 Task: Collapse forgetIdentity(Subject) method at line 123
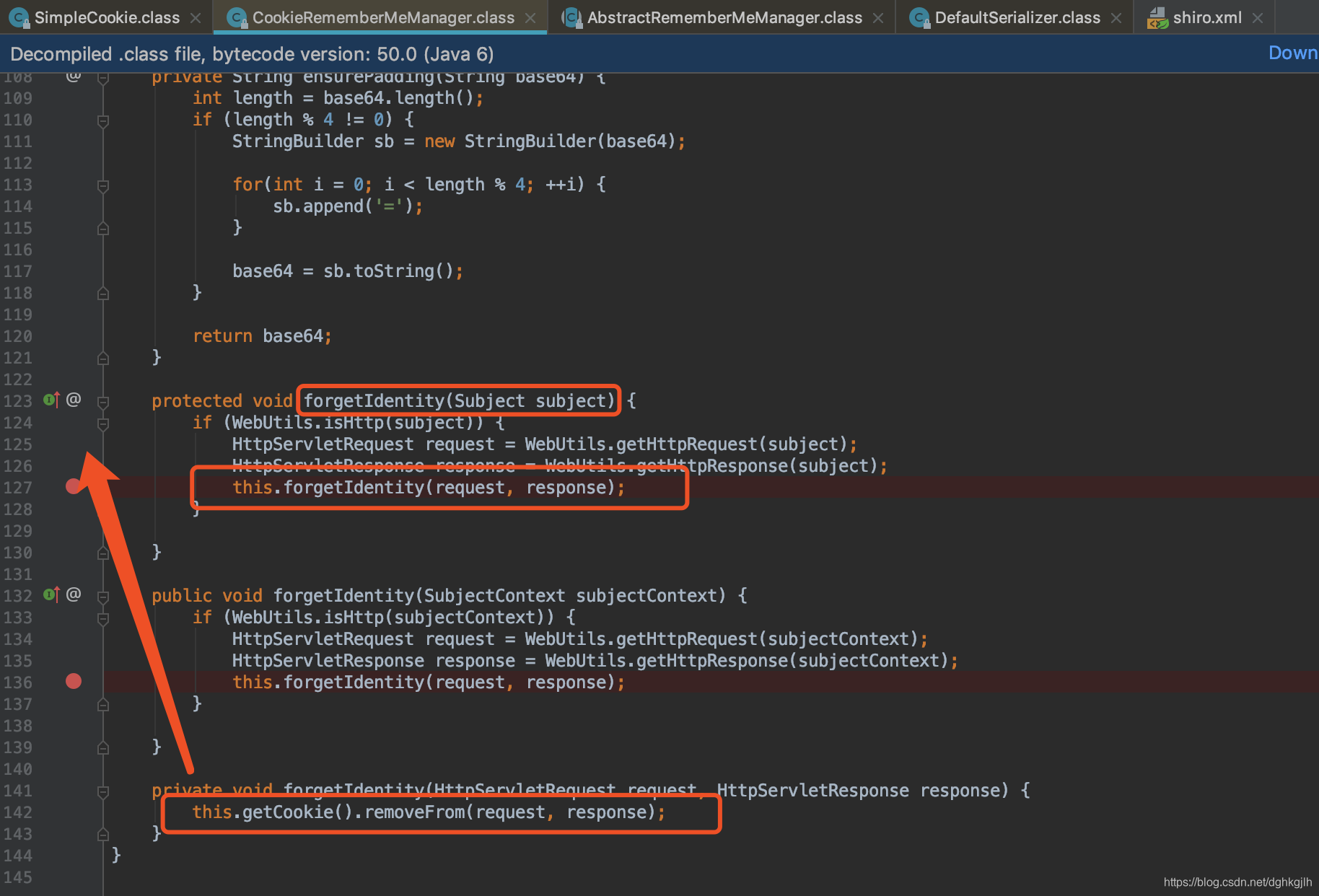click(103, 402)
